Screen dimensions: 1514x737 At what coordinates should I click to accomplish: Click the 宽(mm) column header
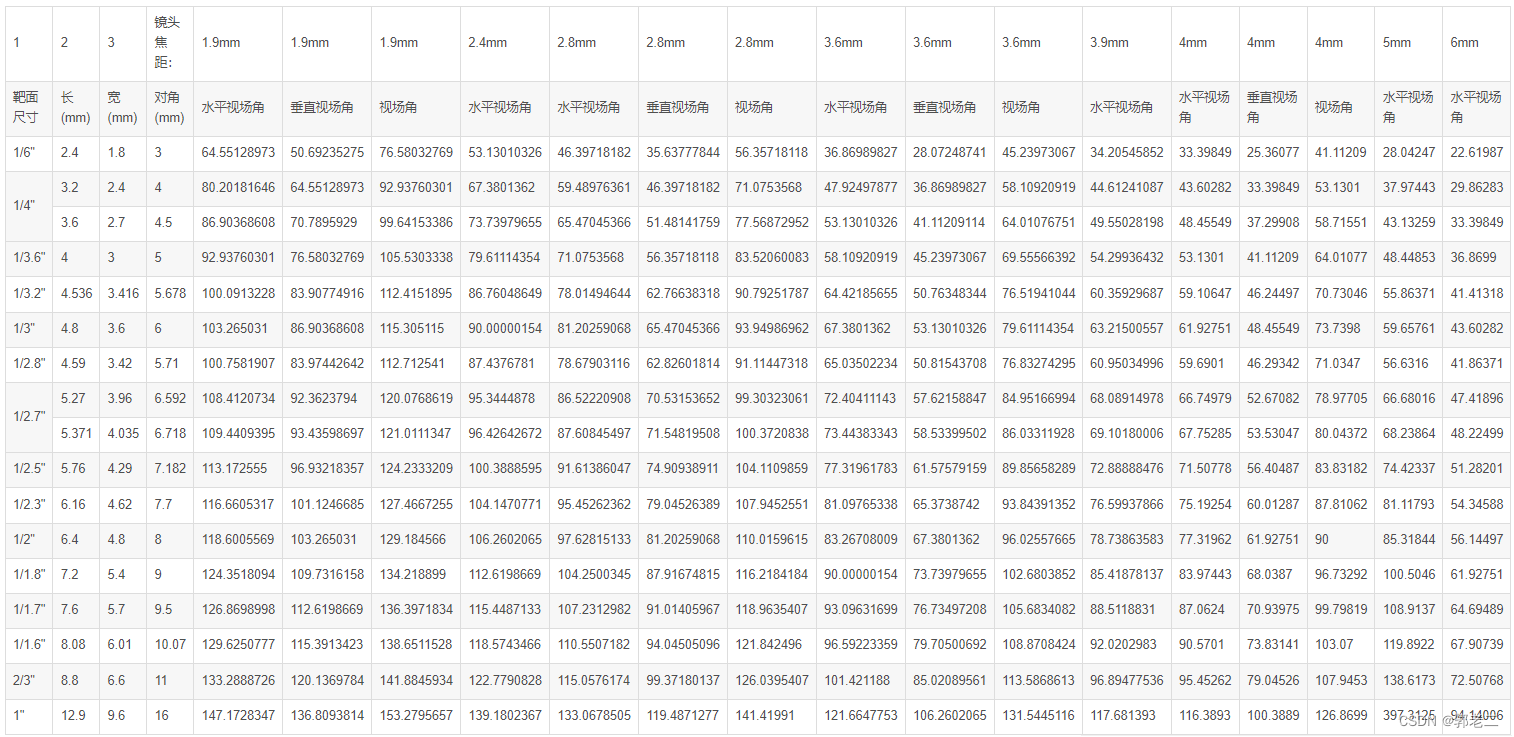[x=122, y=107]
